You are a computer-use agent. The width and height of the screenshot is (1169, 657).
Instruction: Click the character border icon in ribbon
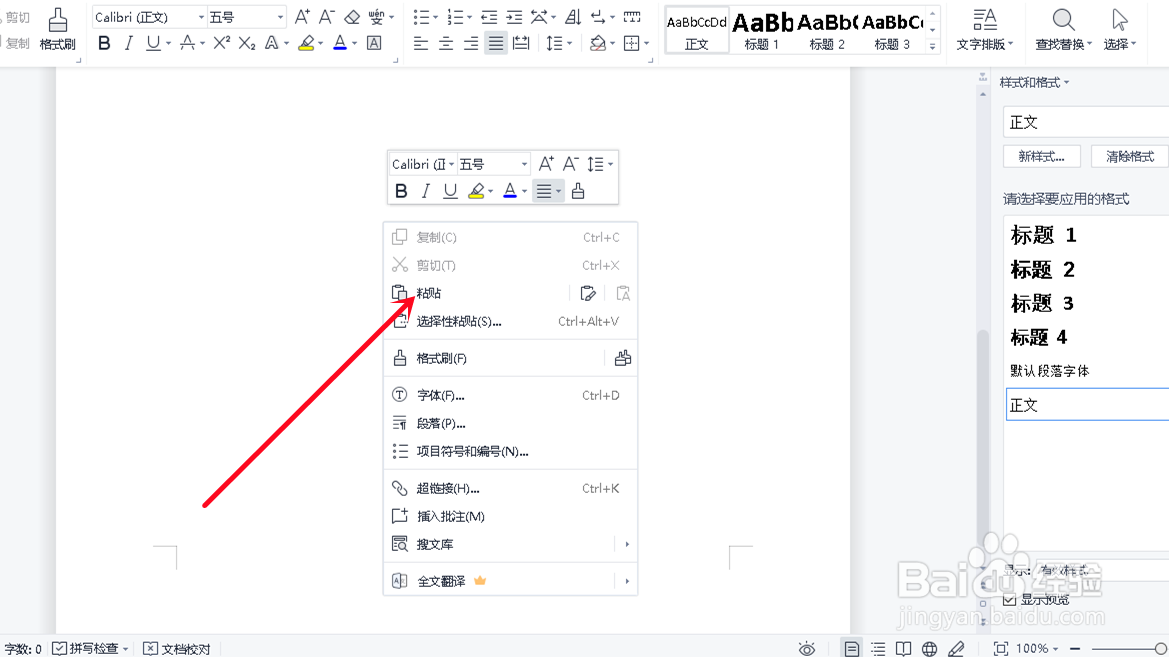pyautogui.click(x=374, y=43)
